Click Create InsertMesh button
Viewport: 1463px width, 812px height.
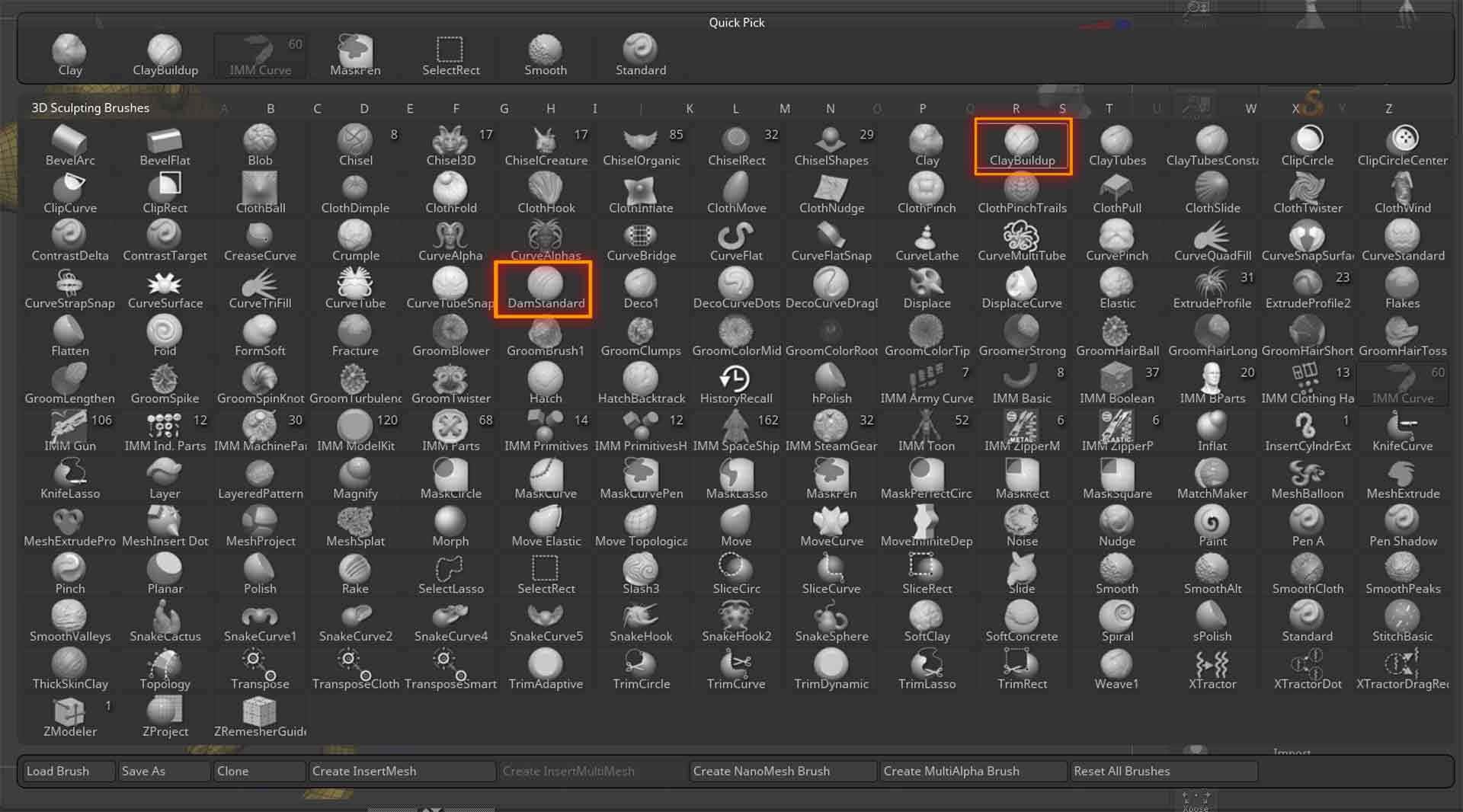401,771
